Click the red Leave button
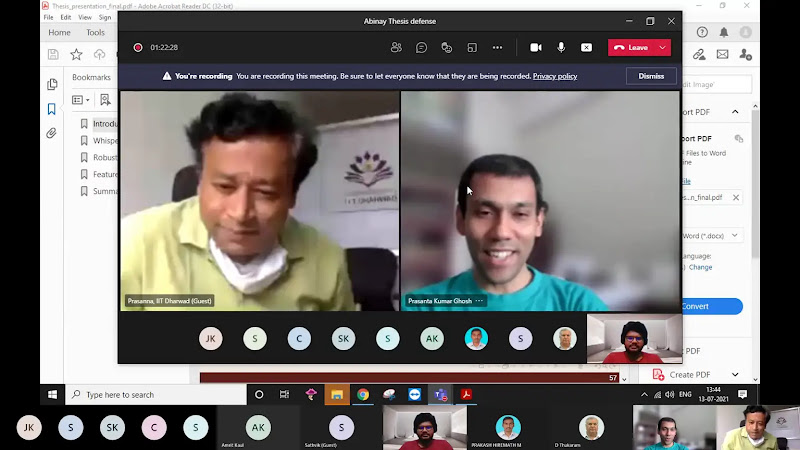800x450 pixels. click(631, 47)
